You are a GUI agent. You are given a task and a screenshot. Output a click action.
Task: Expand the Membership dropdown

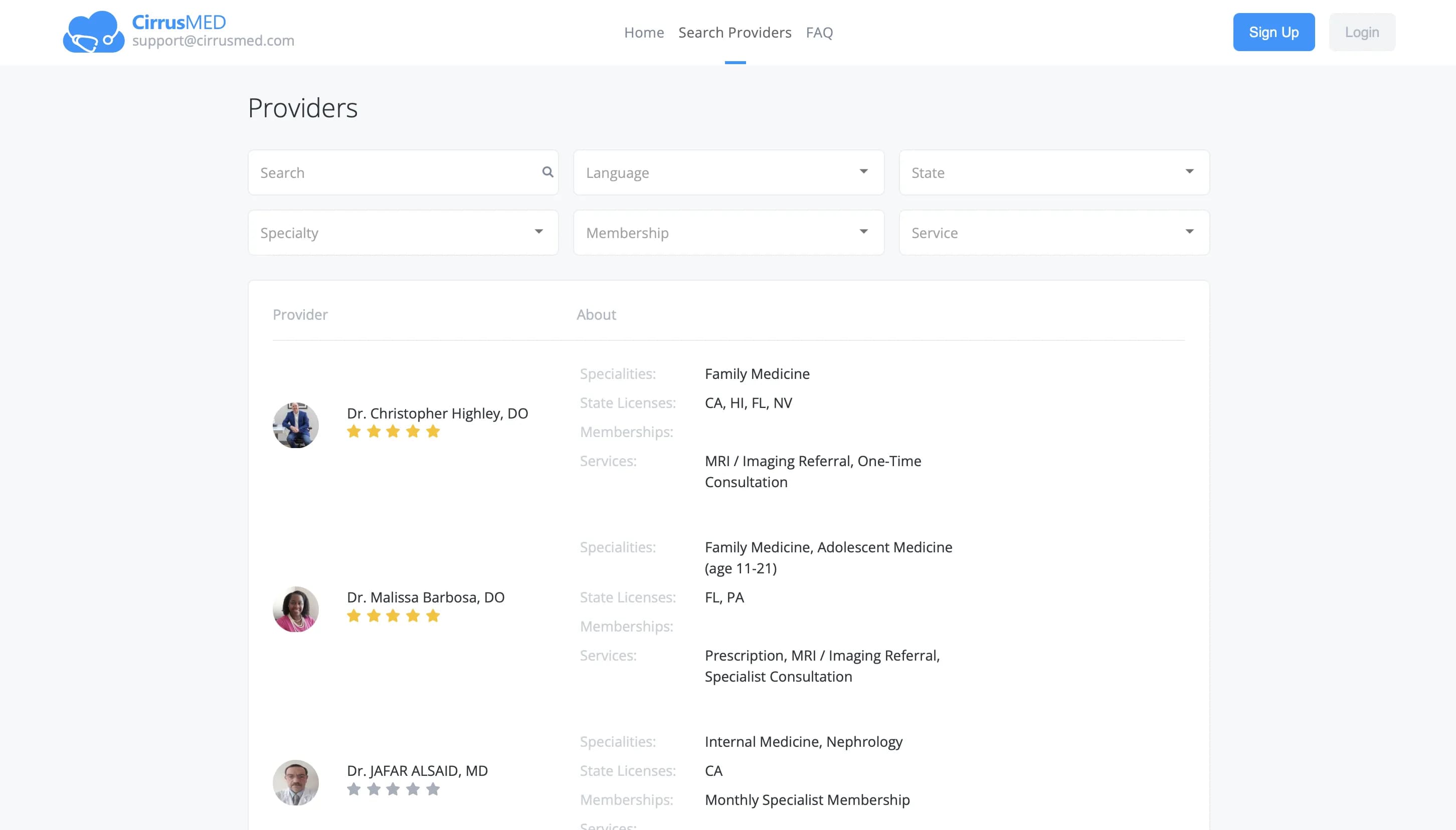pyautogui.click(x=728, y=233)
